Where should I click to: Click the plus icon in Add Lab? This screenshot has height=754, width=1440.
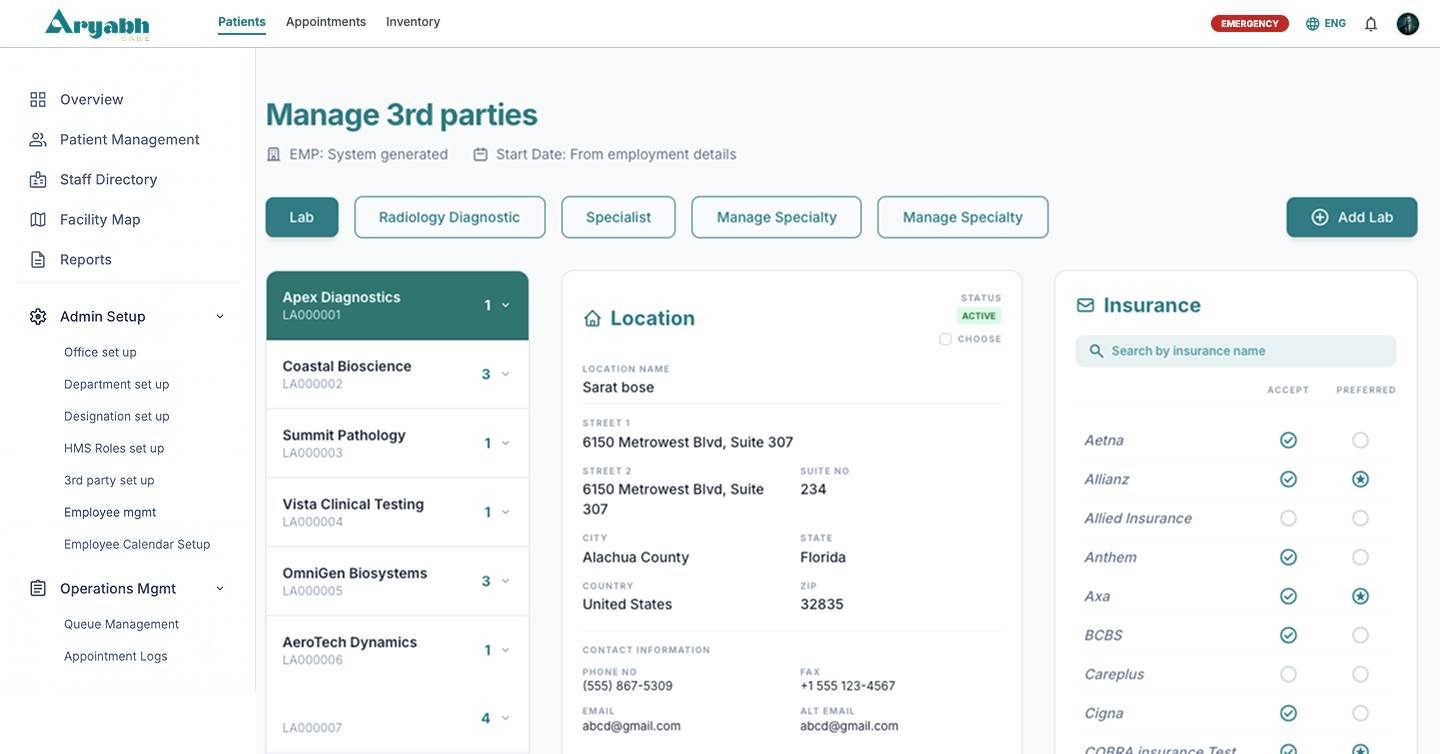(1319, 217)
